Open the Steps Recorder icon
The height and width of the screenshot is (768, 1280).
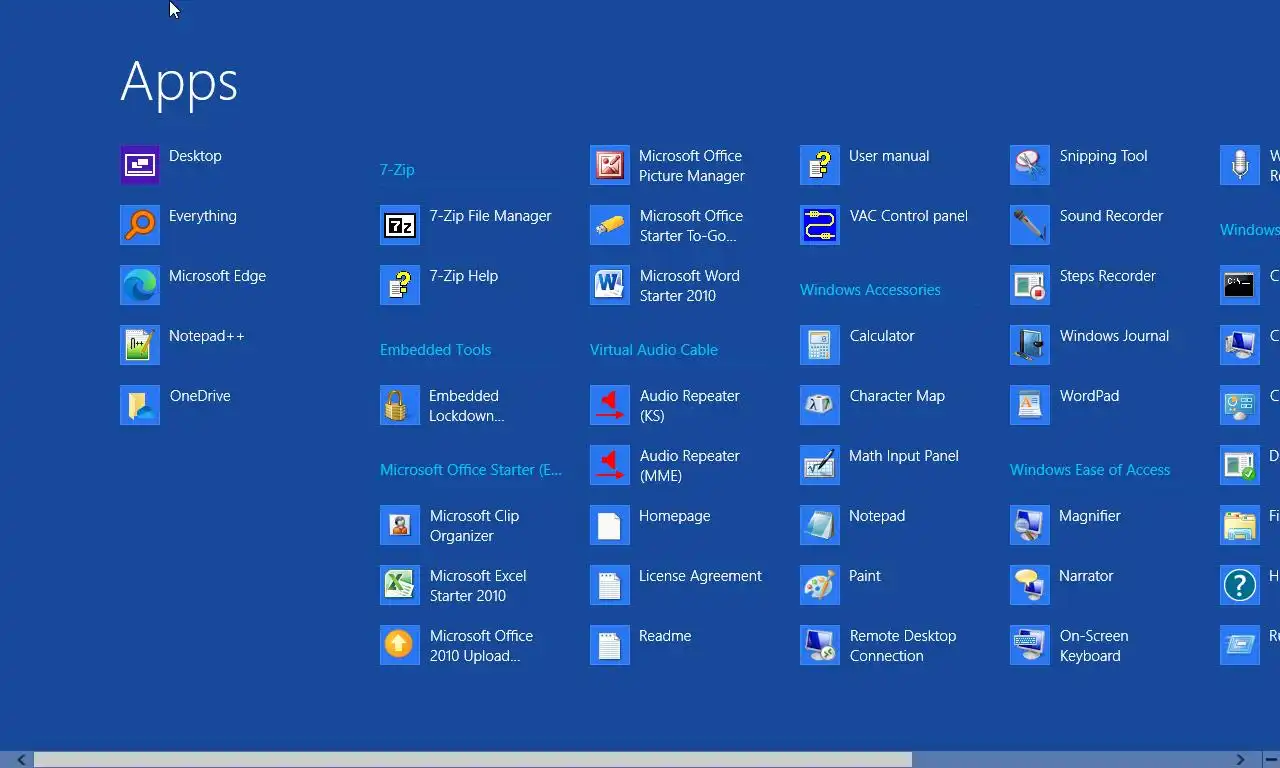click(1030, 285)
